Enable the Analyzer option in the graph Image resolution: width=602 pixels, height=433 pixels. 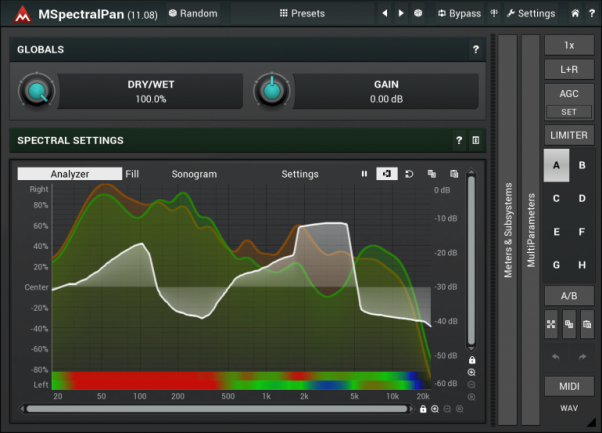tap(69, 174)
